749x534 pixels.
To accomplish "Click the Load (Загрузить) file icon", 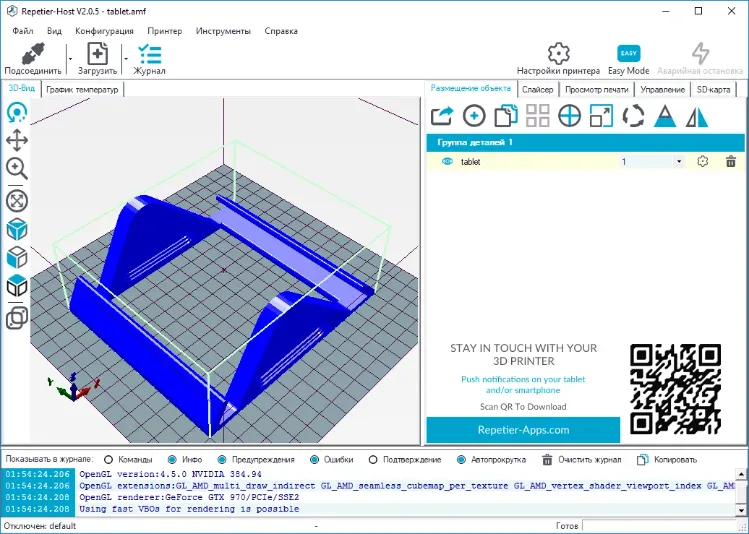I will 97,53.
